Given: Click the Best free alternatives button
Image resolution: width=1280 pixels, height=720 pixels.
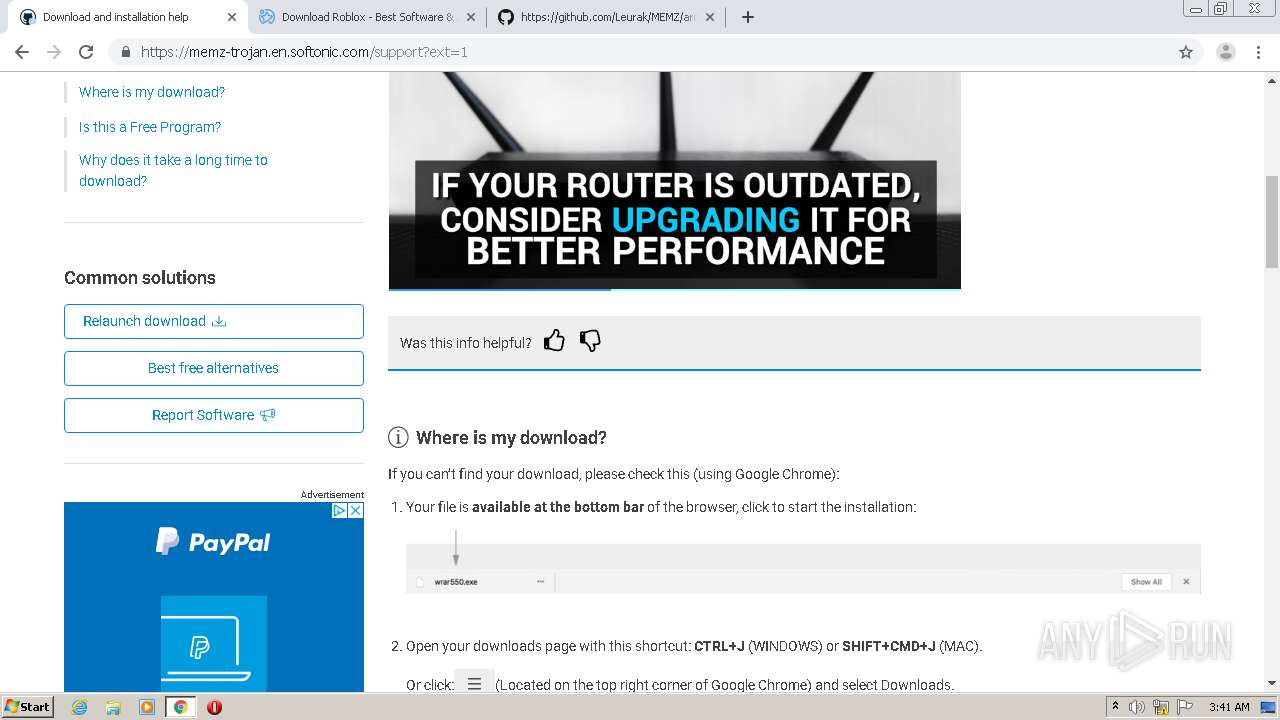Looking at the screenshot, I should pyautogui.click(x=214, y=368).
